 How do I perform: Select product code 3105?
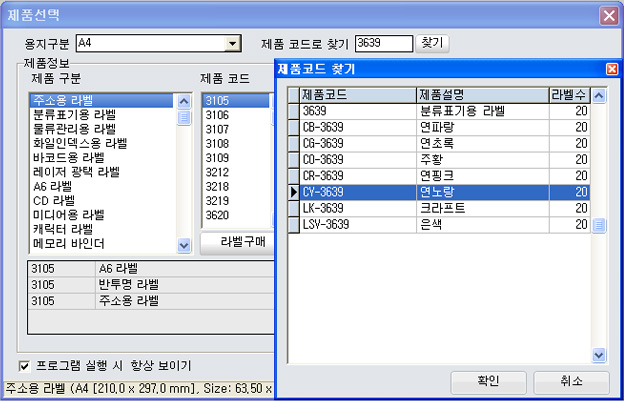click(x=235, y=100)
